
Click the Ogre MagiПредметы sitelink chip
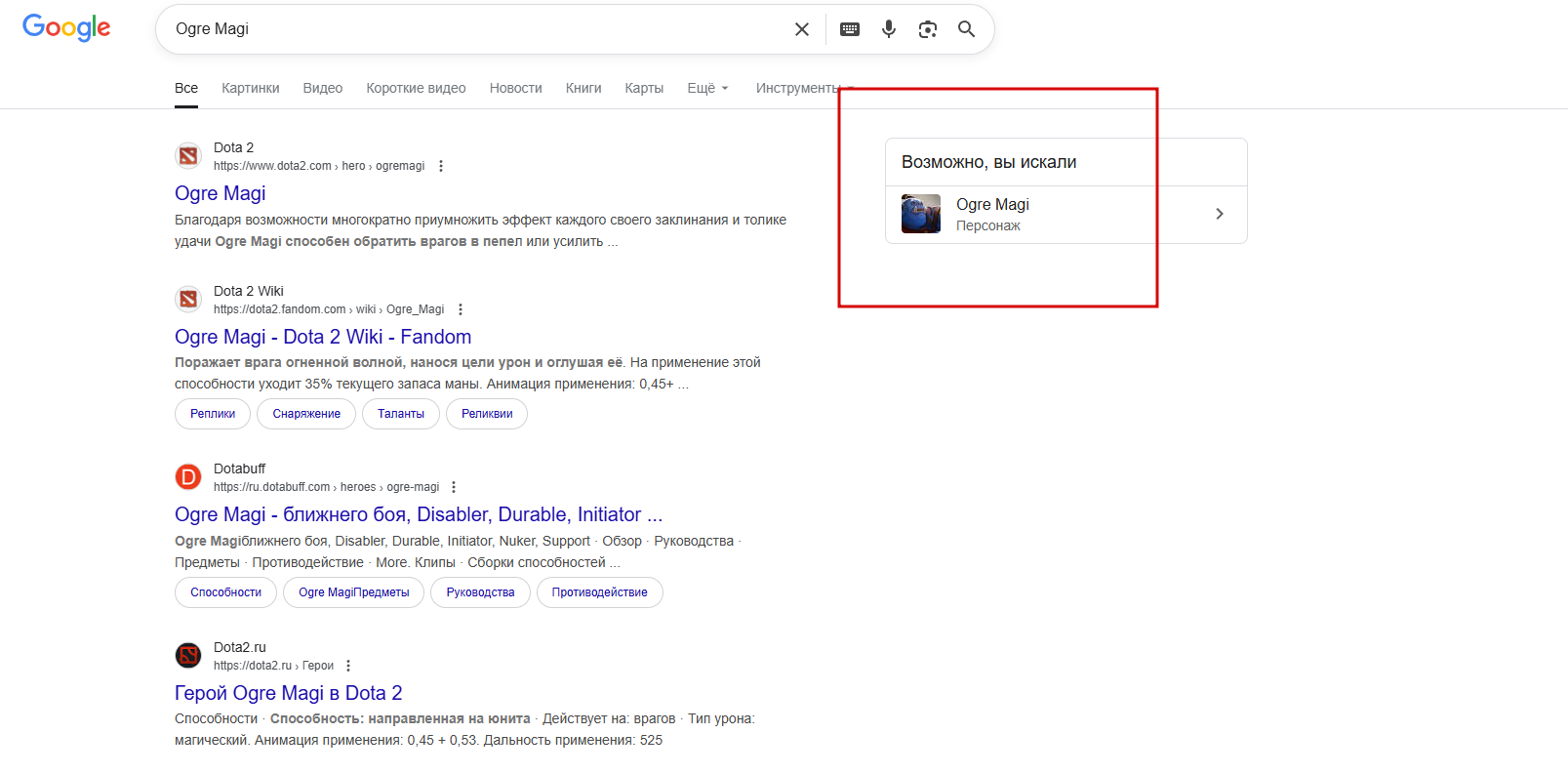[x=354, y=592]
